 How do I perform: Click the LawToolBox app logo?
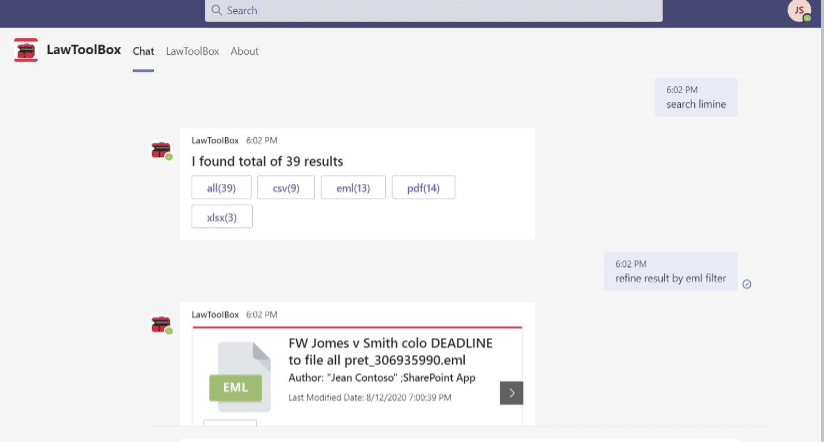click(x=26, y=51)
